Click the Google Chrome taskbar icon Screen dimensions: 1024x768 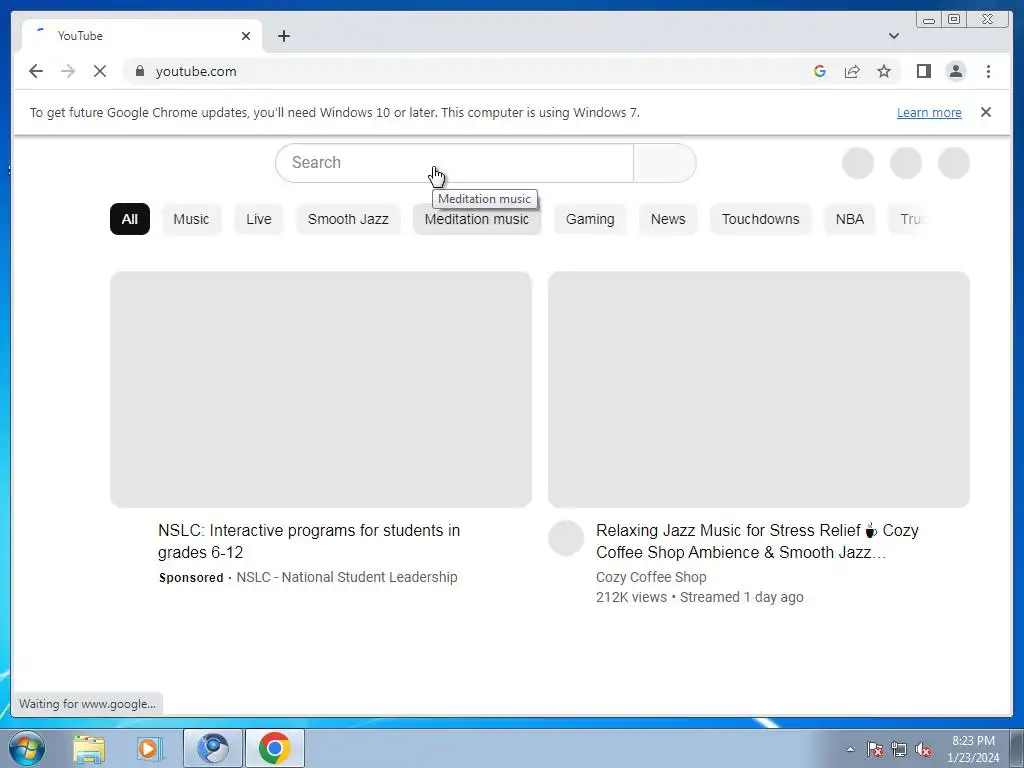[x=274, y=748]
